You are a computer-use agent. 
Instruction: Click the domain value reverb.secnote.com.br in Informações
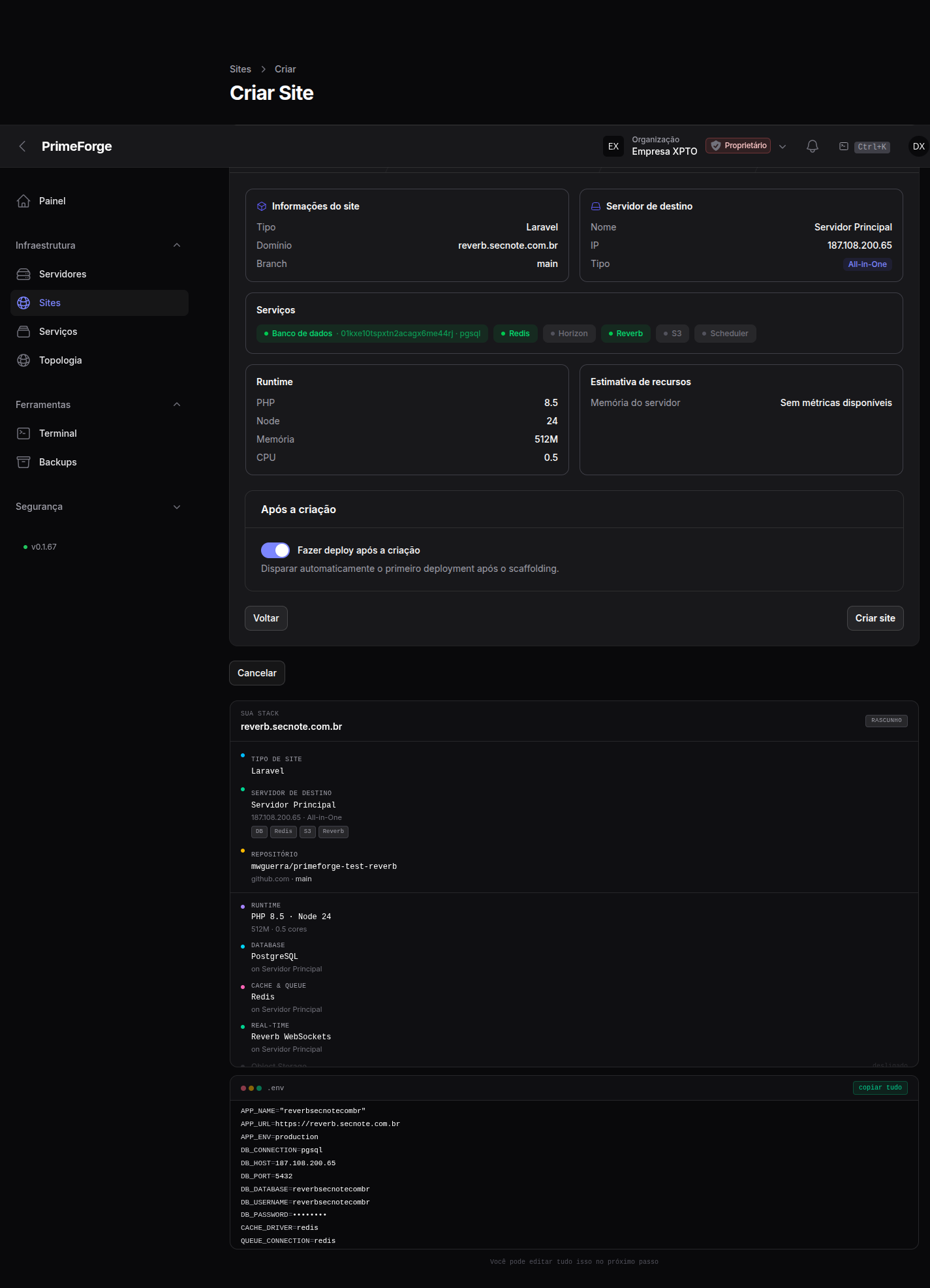[508, 245]
